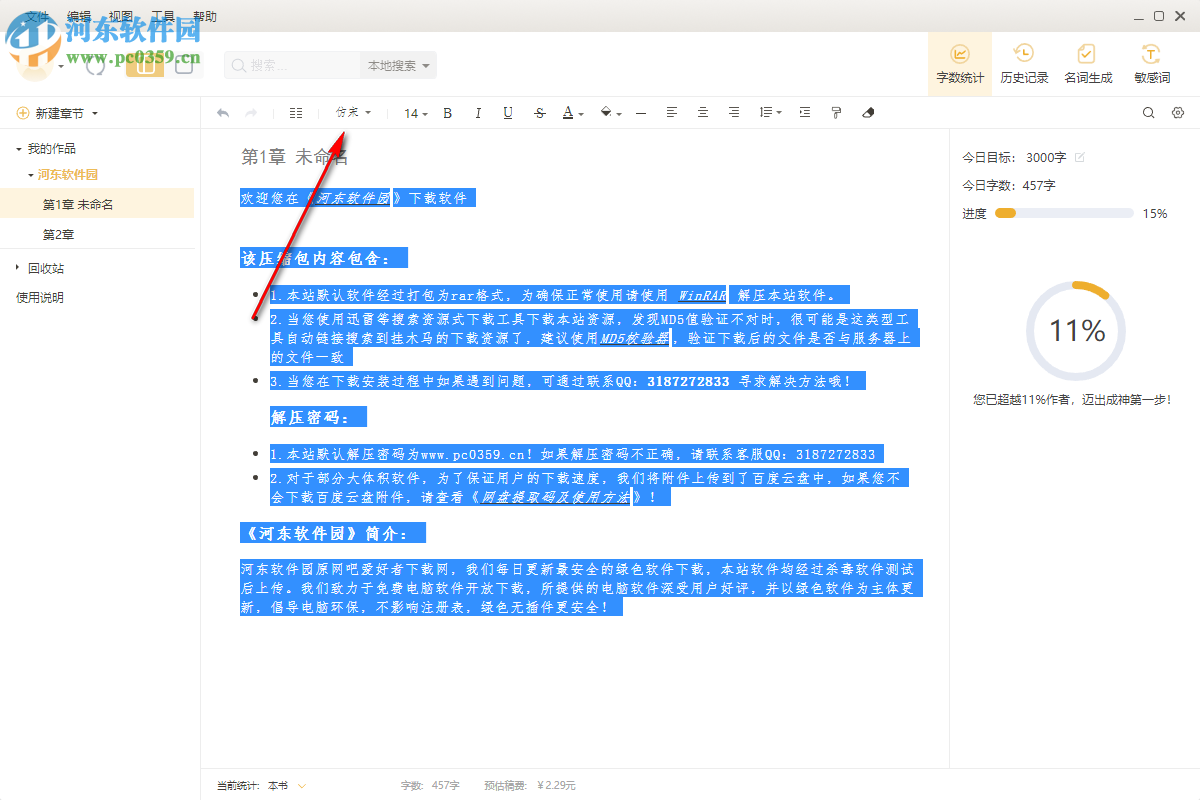Open the 仿宋 font family dropdown
The image size is (1200, 800).
click(x=353, y=113)
